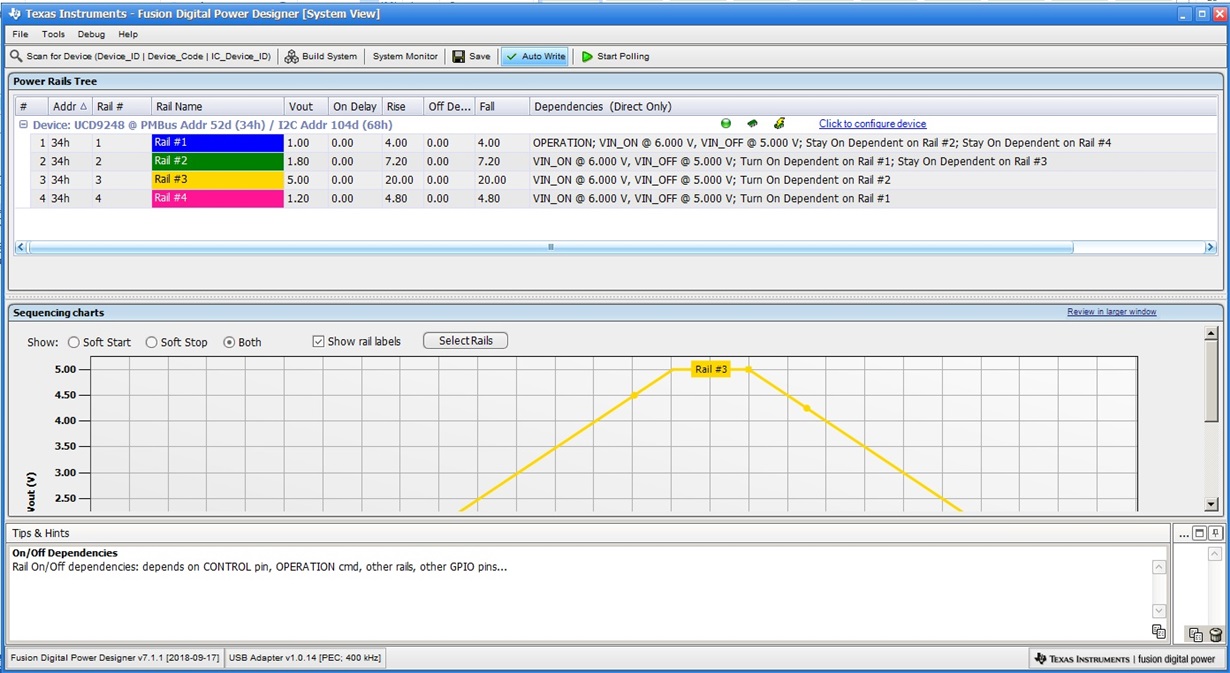Click the blue Rail #1 color cell

point(217,143)
